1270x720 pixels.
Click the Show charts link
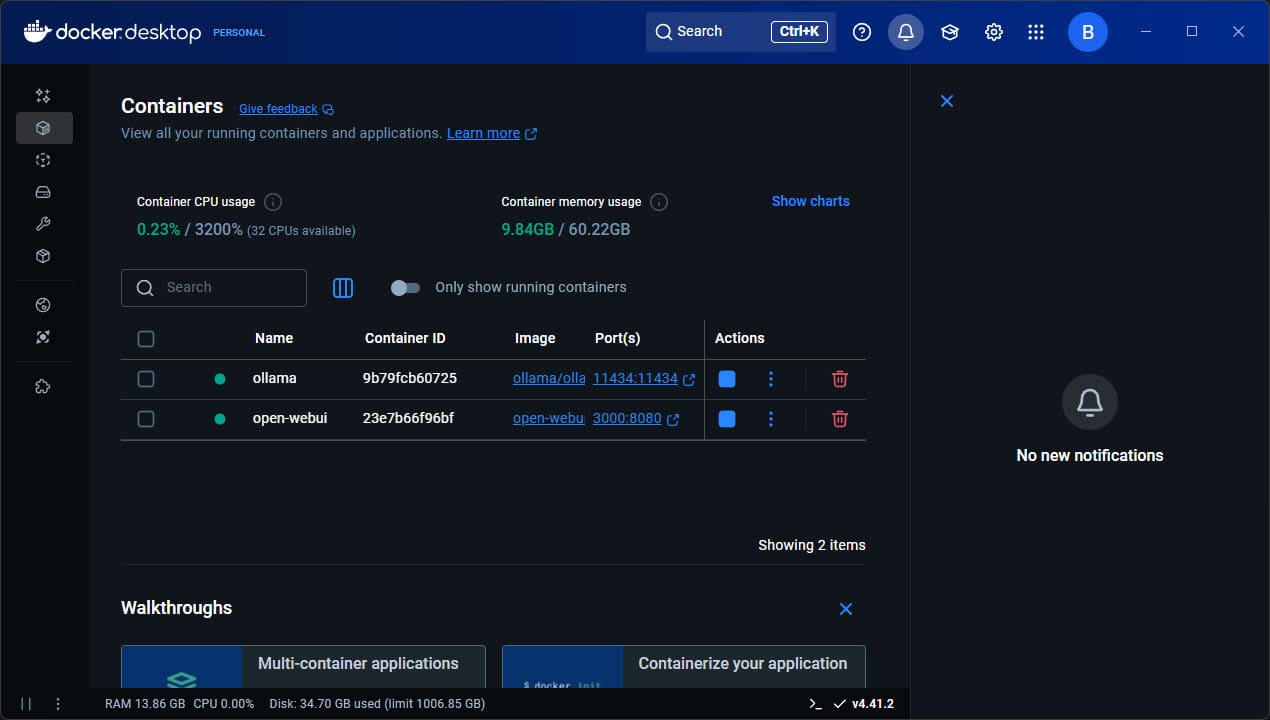click(810, 201)
